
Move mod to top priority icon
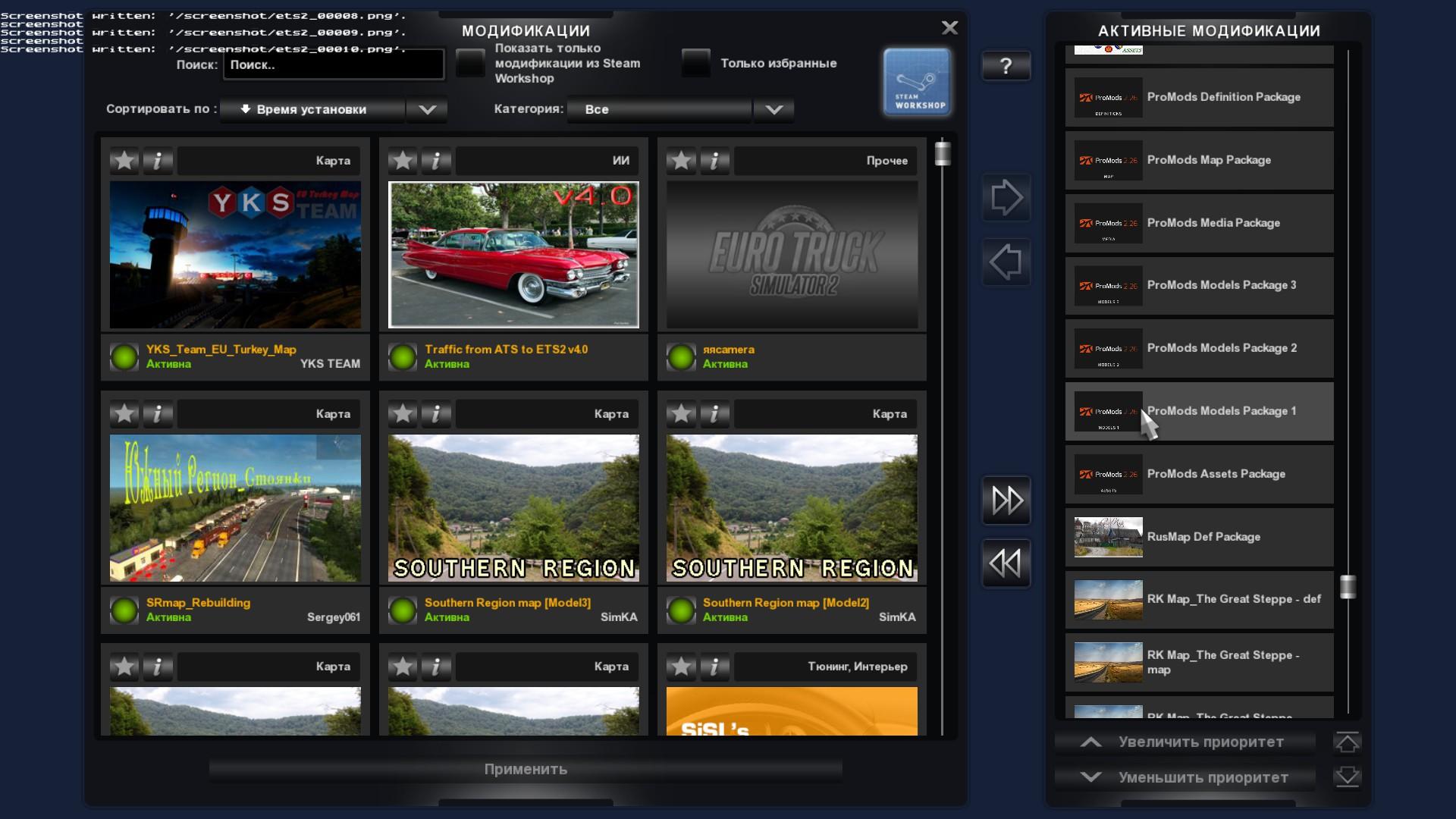tap(1347, 742)
